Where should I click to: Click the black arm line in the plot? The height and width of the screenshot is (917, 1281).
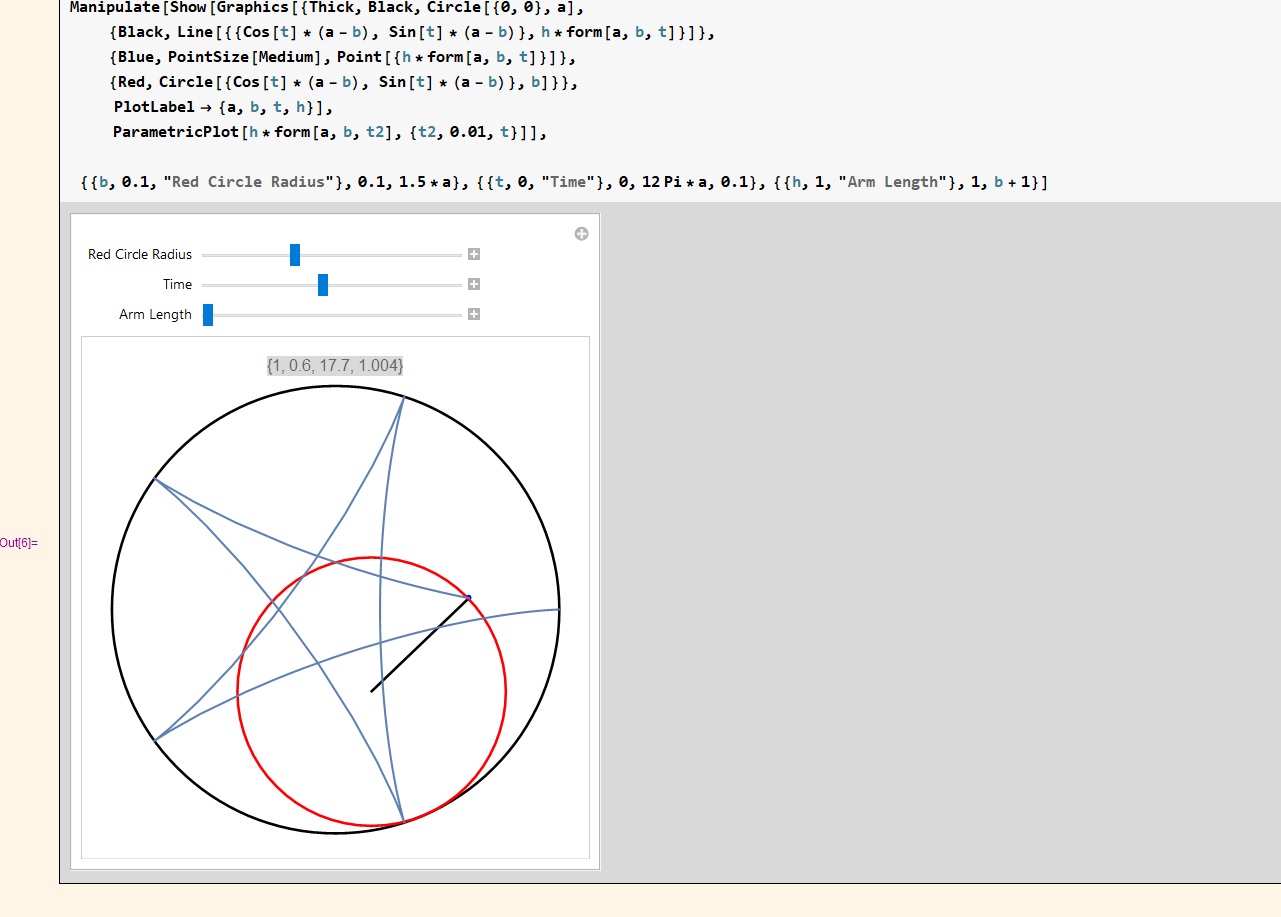(x=420, y=644)
